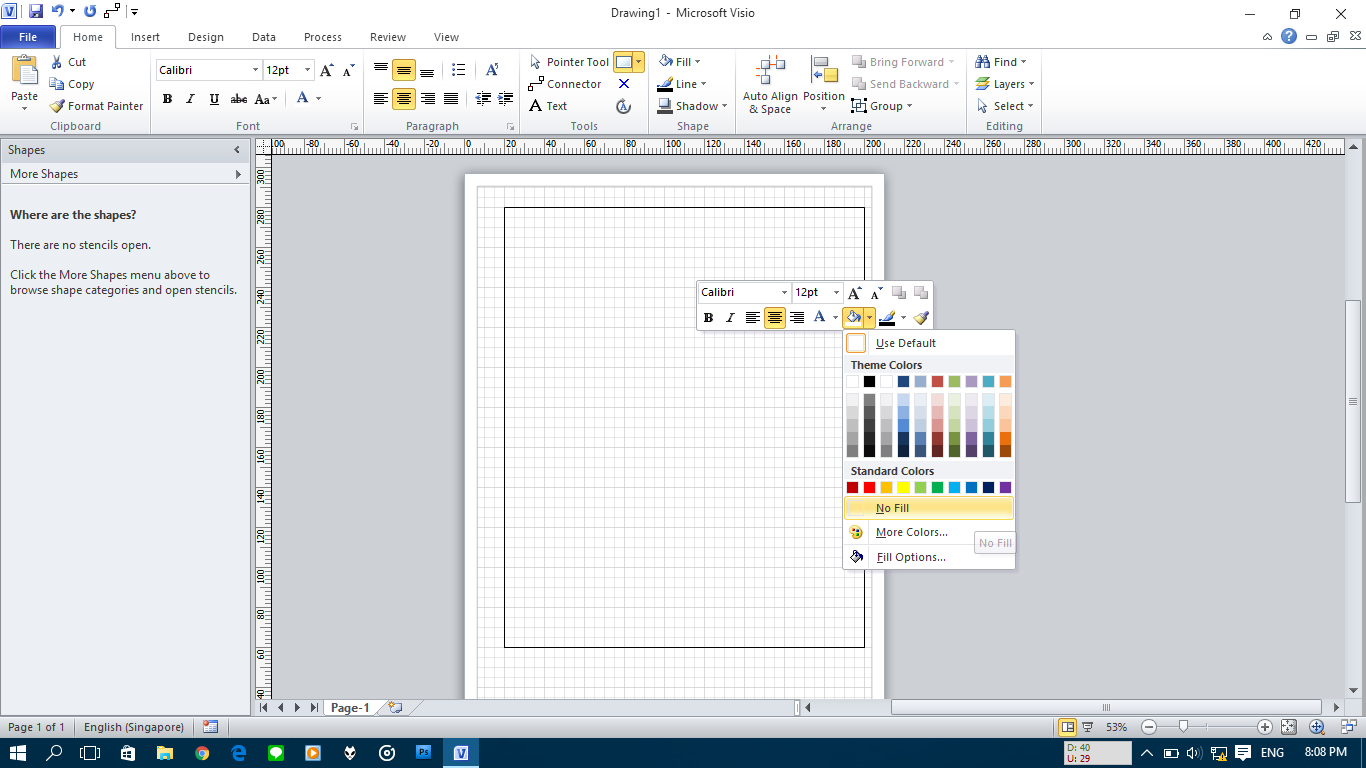Apply bullets to the paragraph
The width and height of the screenshot is (1366, 768).
[x=459, y=70]
